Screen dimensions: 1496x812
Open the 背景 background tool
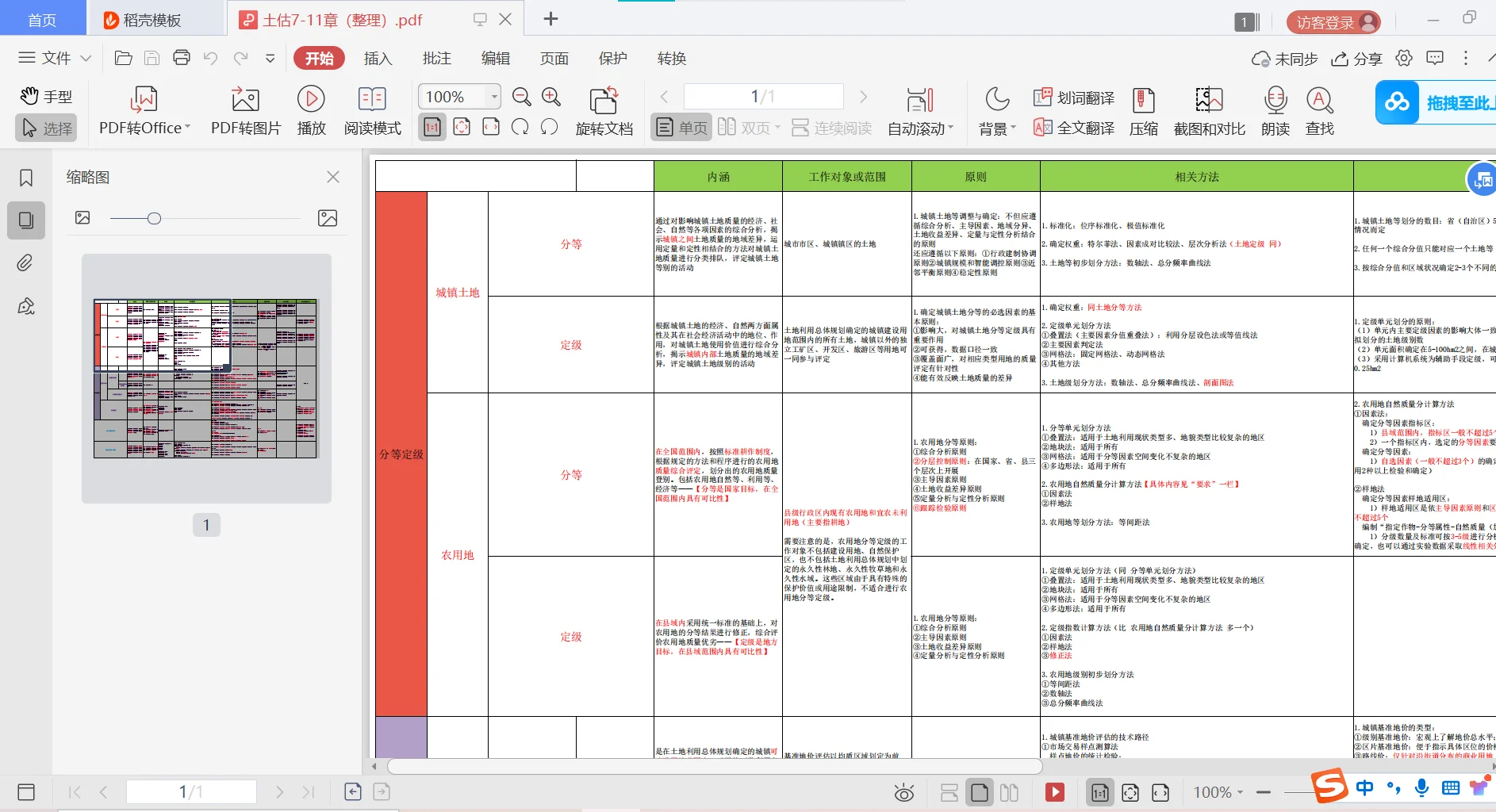pyautogui.click(x=997, y=111)
